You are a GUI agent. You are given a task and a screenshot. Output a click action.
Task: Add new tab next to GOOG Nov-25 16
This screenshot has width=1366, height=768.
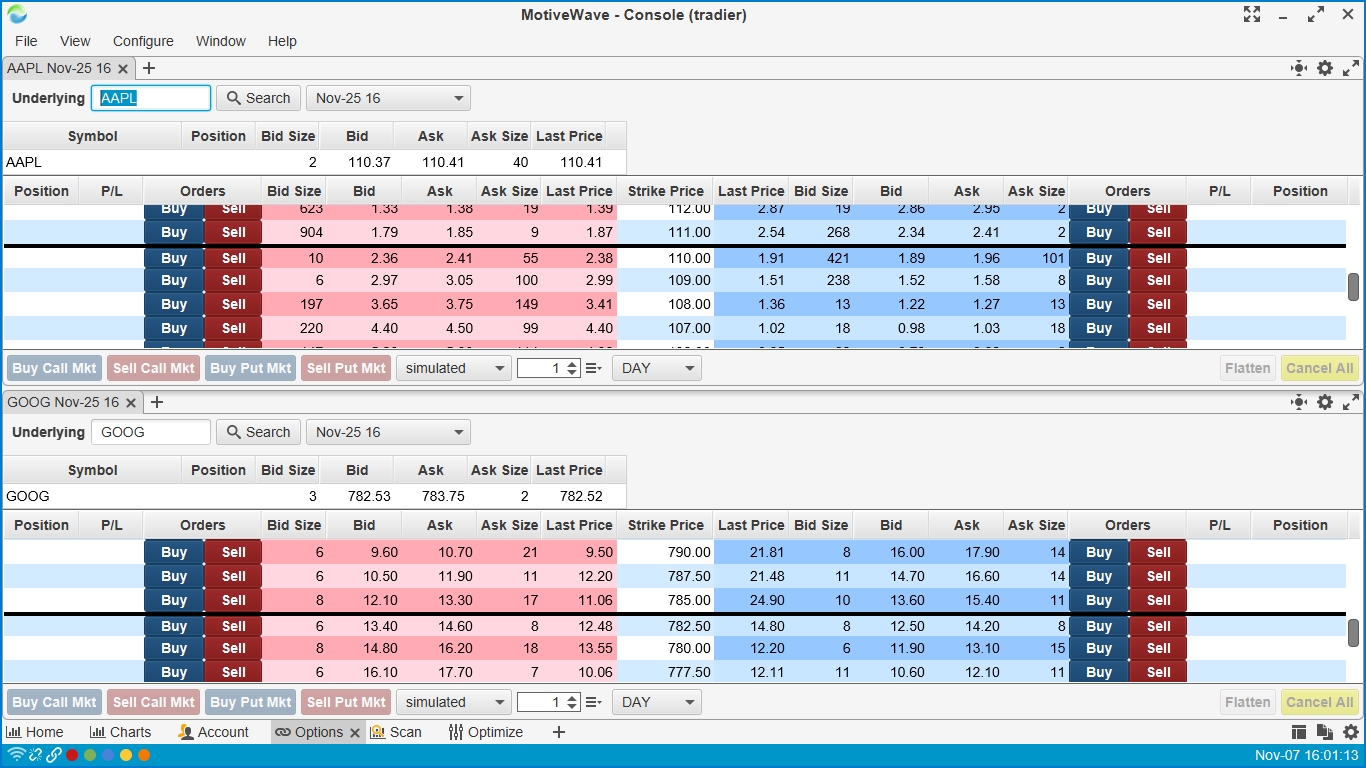click(156, 402)
